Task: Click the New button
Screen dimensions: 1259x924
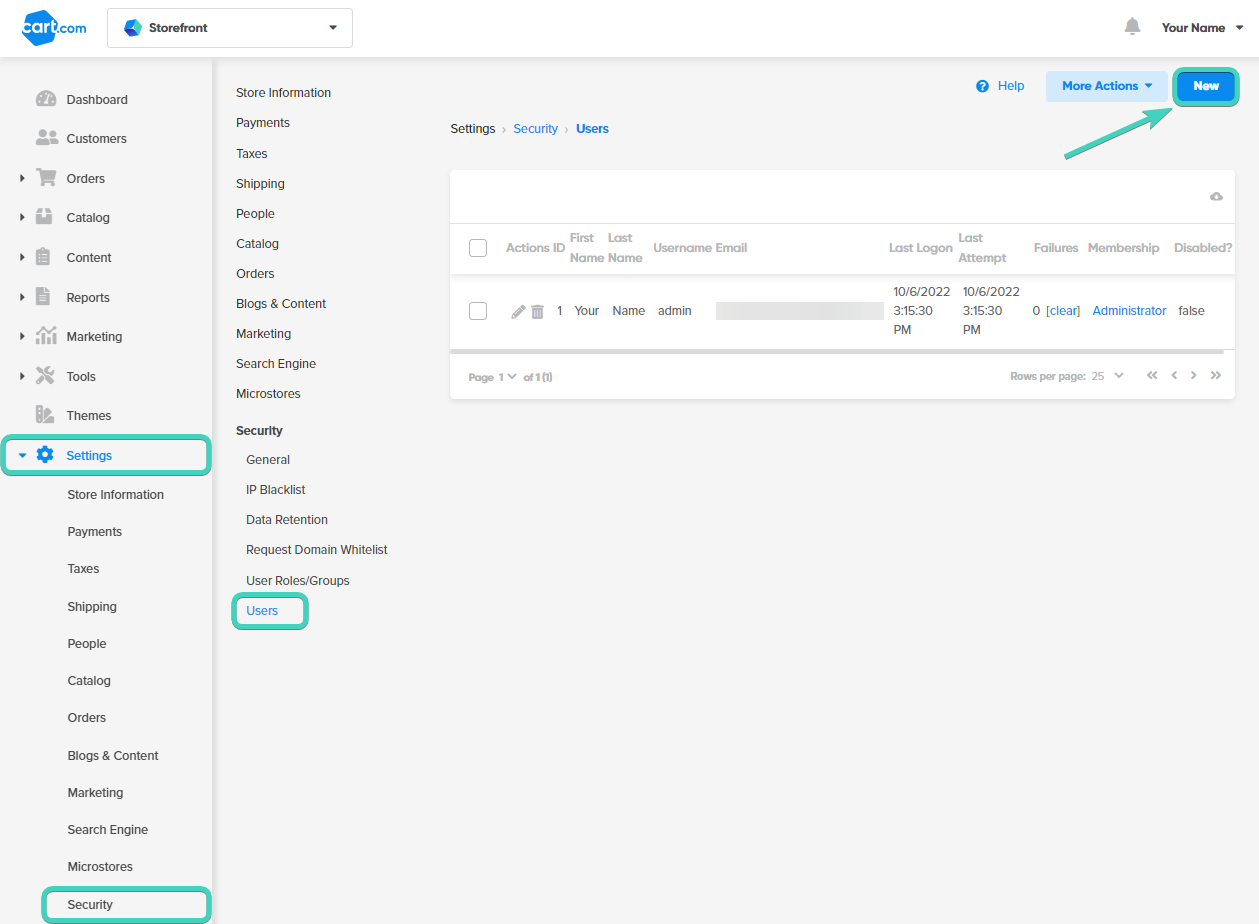Action: 1205,86
